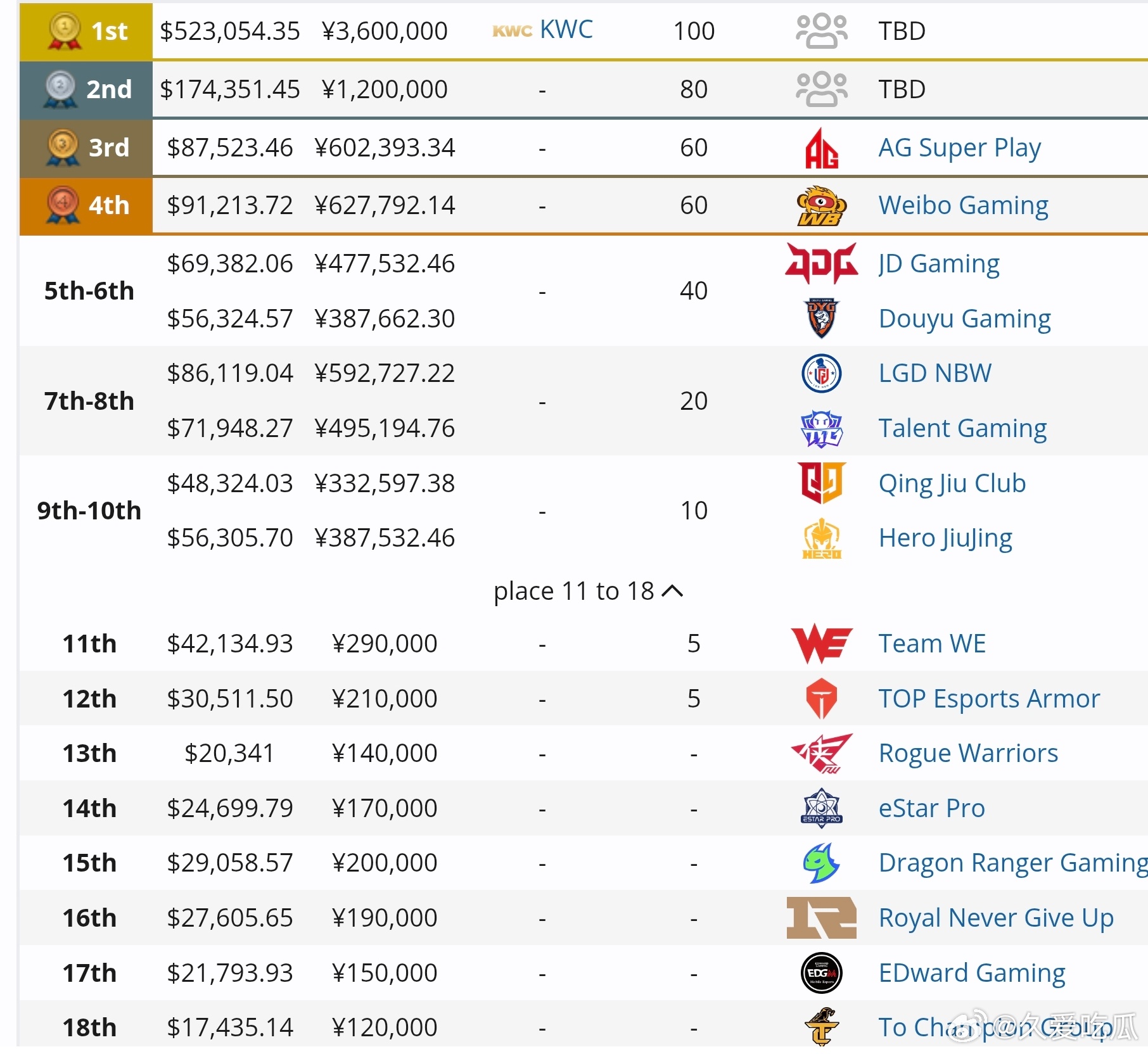Click the AG Super Play team logo
Image resolution: width=1148 pixels, height=1054 pixels.
coord(822,148)
